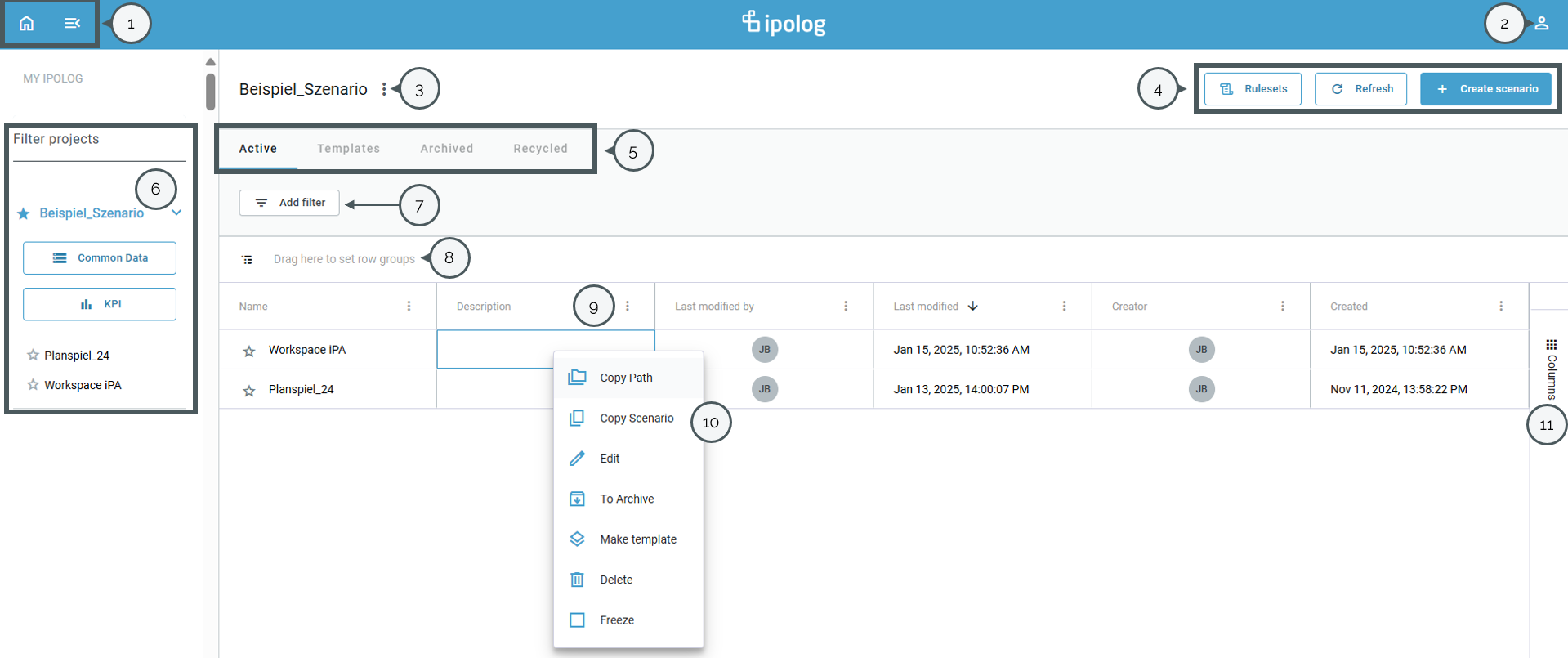The width and height of the screenshot is (1568, 658).
Task: Click the sidebar vertical scrollbar thumb
Action: 210,92
